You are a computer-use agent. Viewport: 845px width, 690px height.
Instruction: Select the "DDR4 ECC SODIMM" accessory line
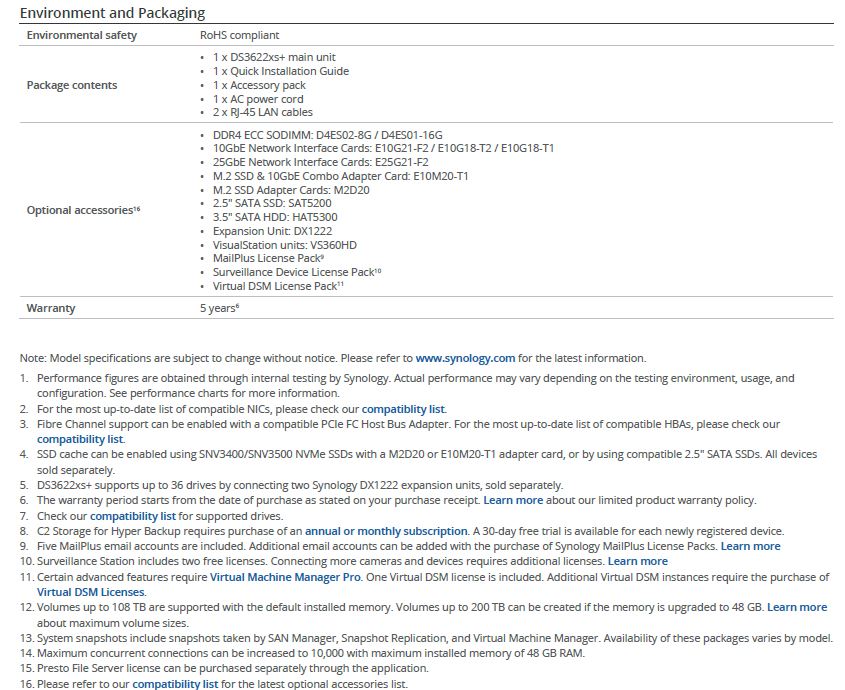(x=327, y=135)
